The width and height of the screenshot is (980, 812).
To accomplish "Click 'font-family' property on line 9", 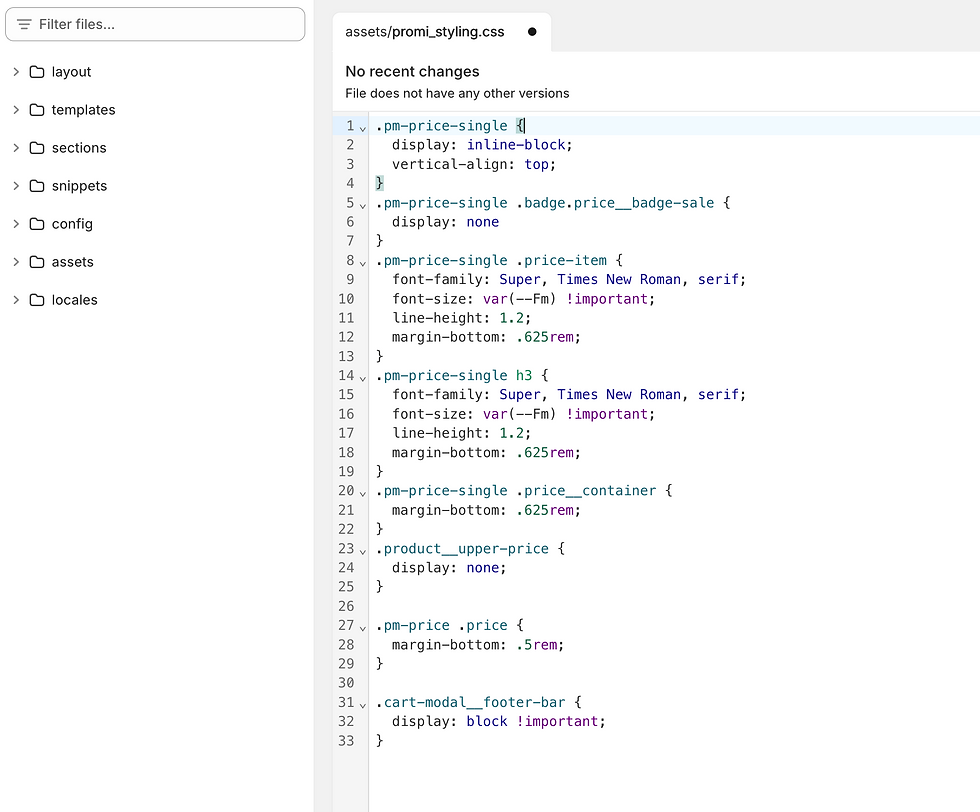I will pyautogui.click(x=438, y=279).
